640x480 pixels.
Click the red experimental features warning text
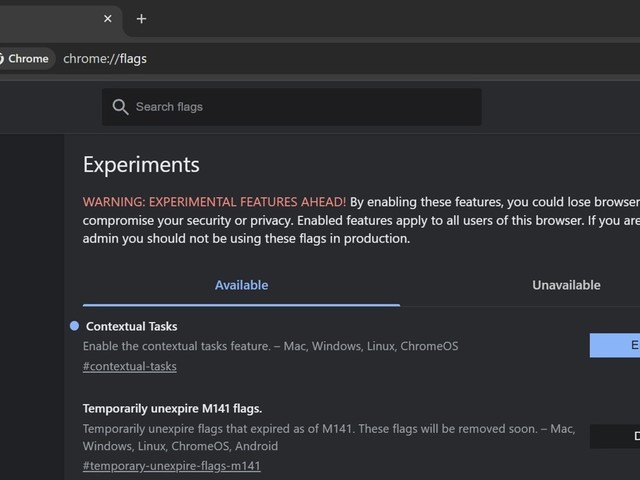214,201
